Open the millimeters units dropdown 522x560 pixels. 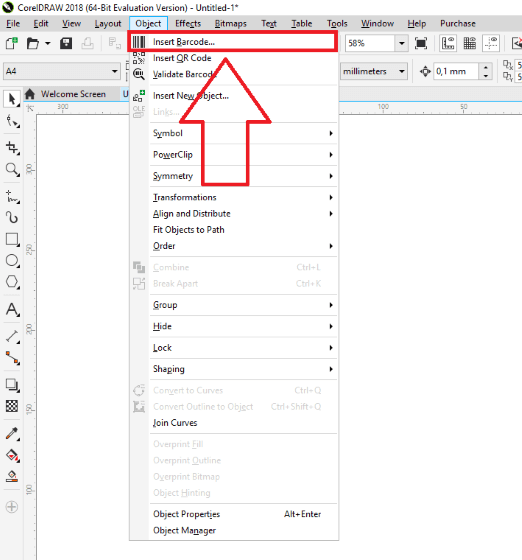pos(402,71)
